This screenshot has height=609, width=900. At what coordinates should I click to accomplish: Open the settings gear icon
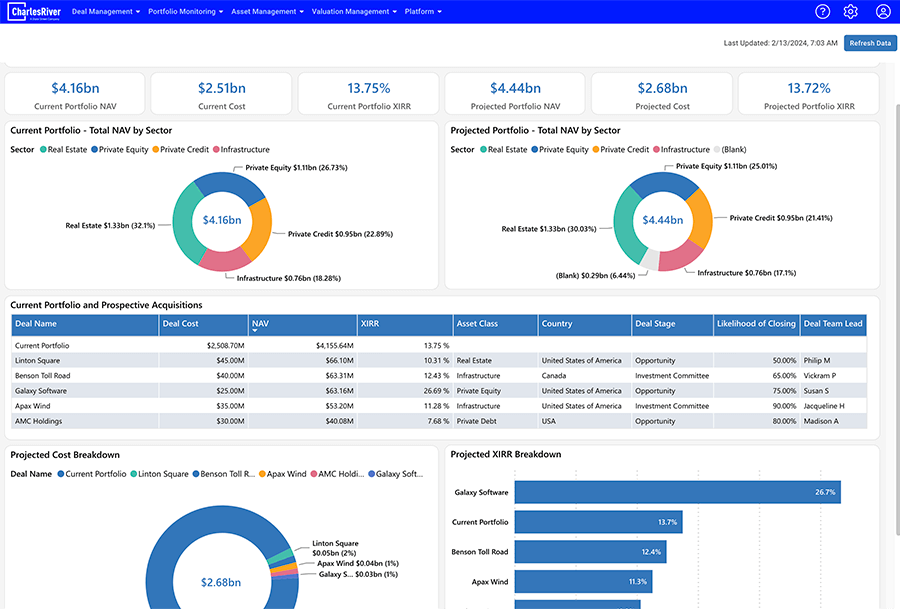851,11
